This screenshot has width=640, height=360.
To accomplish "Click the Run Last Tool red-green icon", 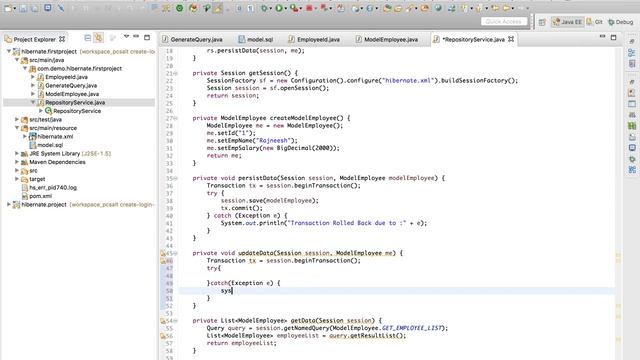I will coord(294,8).
